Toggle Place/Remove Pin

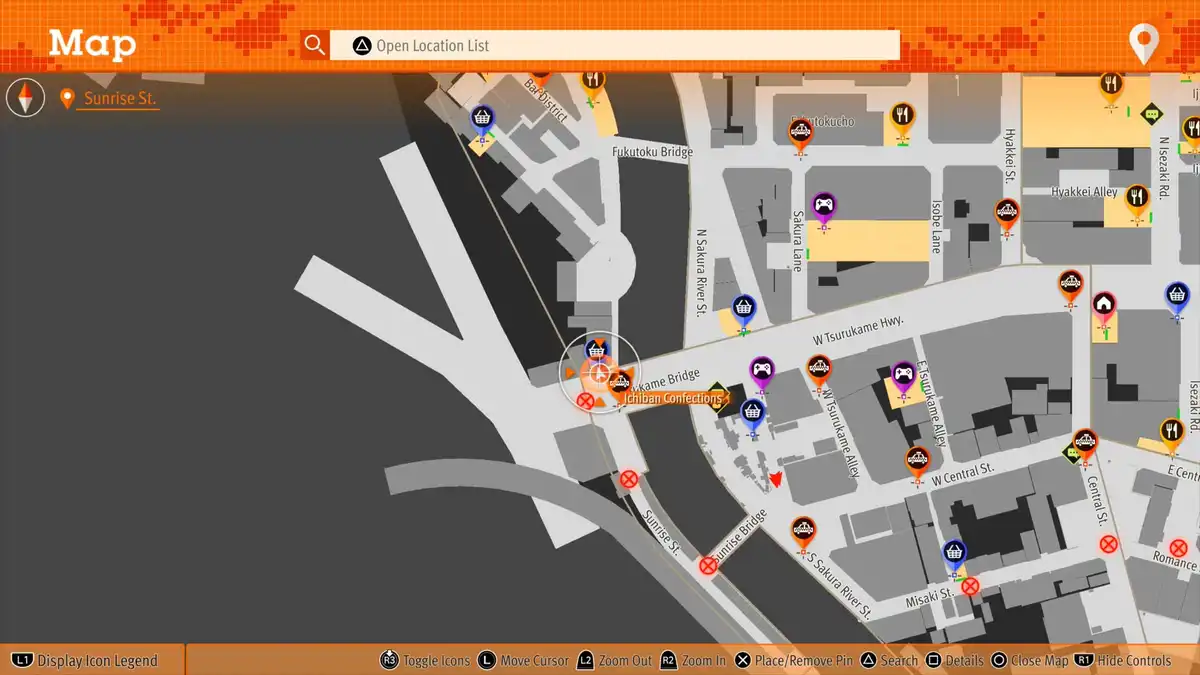[x=796, y=660]
